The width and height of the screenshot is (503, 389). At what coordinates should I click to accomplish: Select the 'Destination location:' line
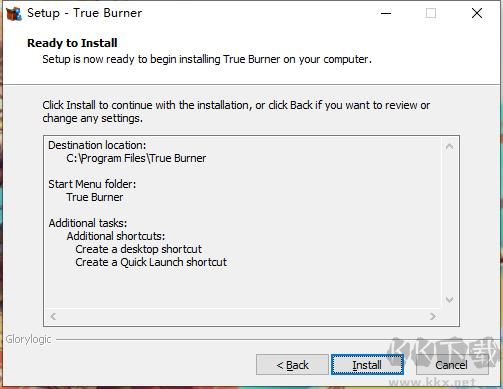pyautogui.click(x=97, y=145)
